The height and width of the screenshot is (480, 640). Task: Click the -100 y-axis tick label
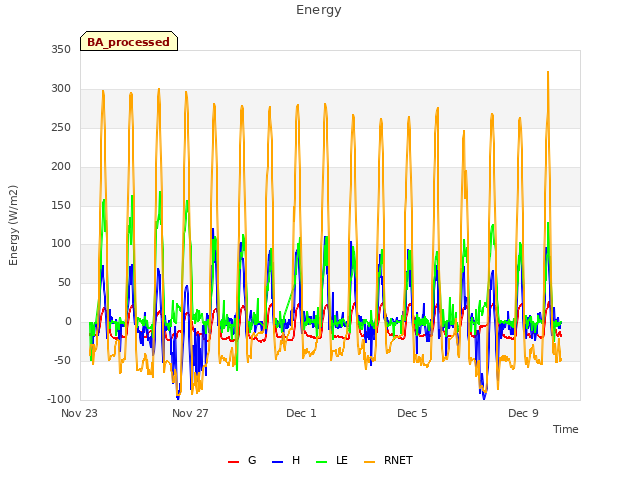pos(59,399)
